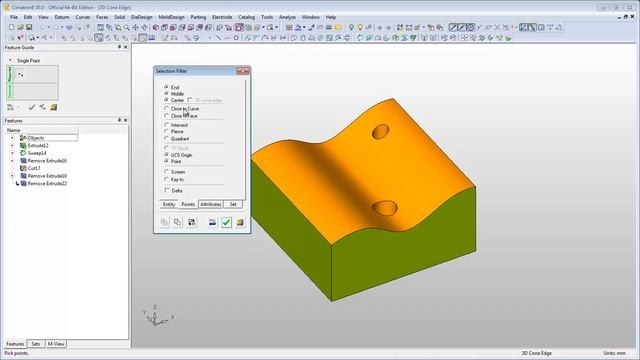The image size is (640, 360).
Task: Click the Open file folder icon
Action: [x=20, y=27]
